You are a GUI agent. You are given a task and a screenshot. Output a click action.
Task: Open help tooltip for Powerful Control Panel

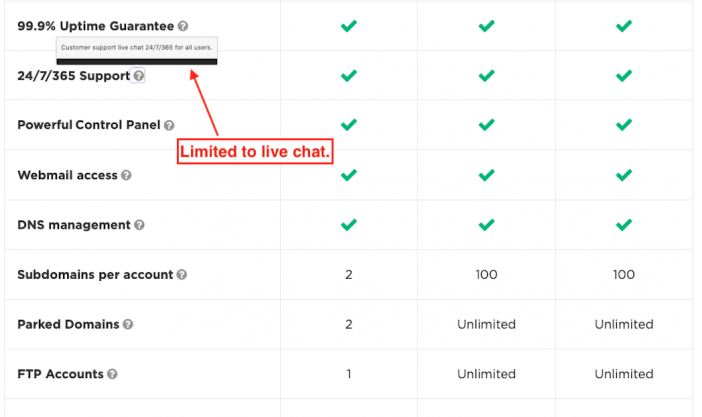[x=169, y=125]
